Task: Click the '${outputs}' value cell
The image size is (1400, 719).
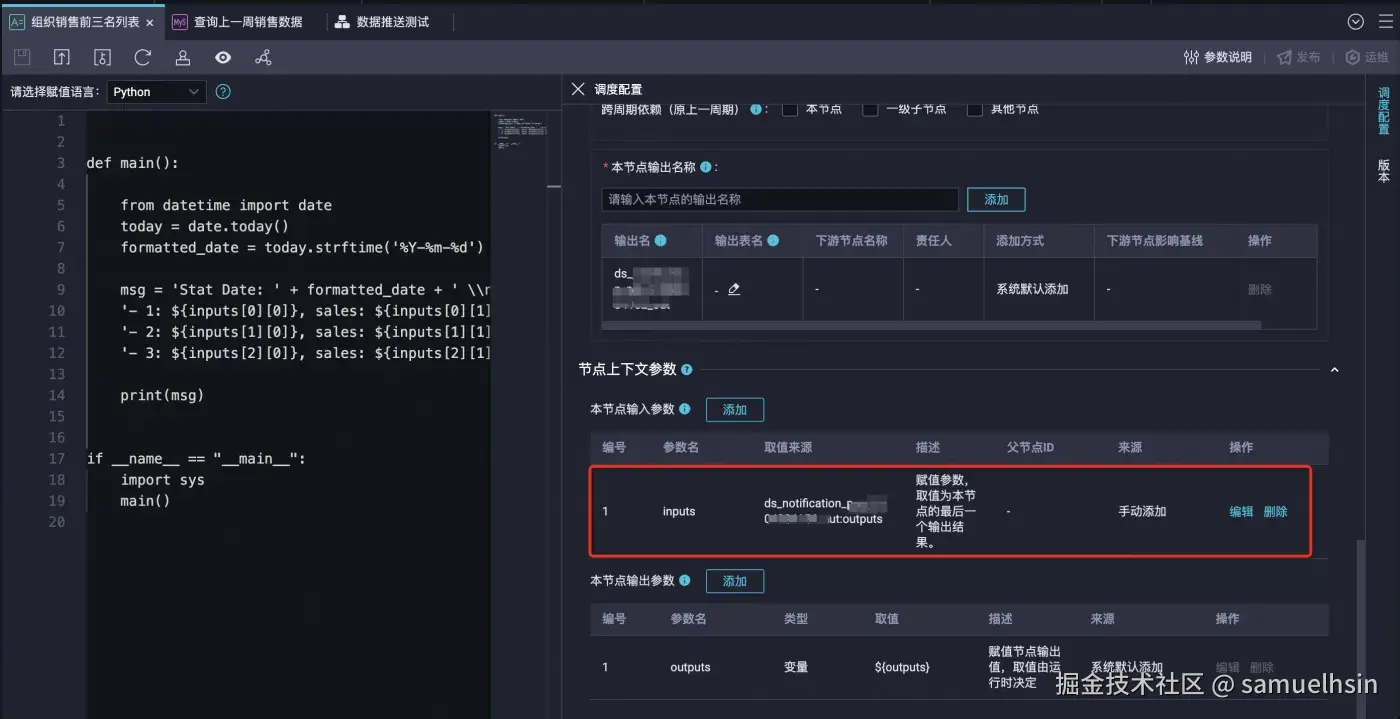Action: (x=902, y=667)
